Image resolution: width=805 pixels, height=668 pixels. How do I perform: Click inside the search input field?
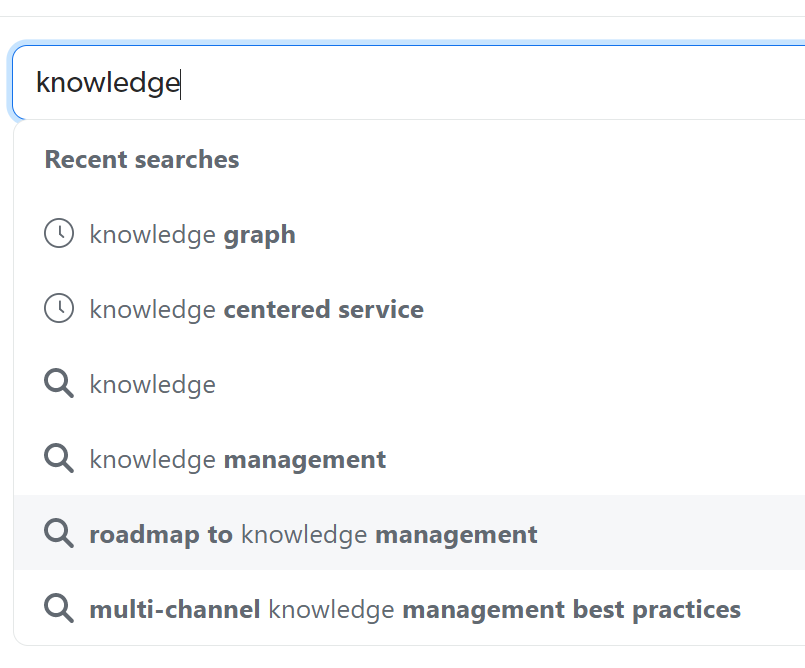point(400,83)
